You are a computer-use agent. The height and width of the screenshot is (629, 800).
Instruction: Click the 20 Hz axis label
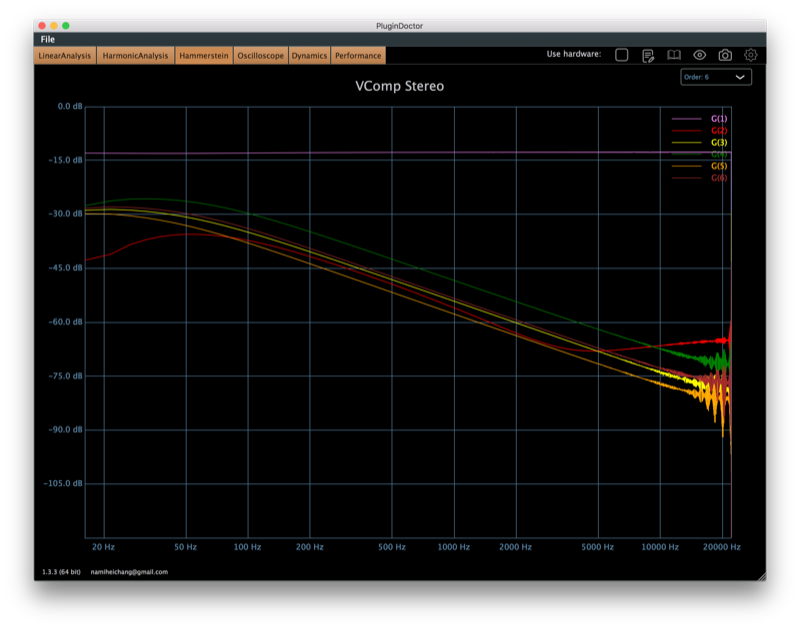pos(103,547)
